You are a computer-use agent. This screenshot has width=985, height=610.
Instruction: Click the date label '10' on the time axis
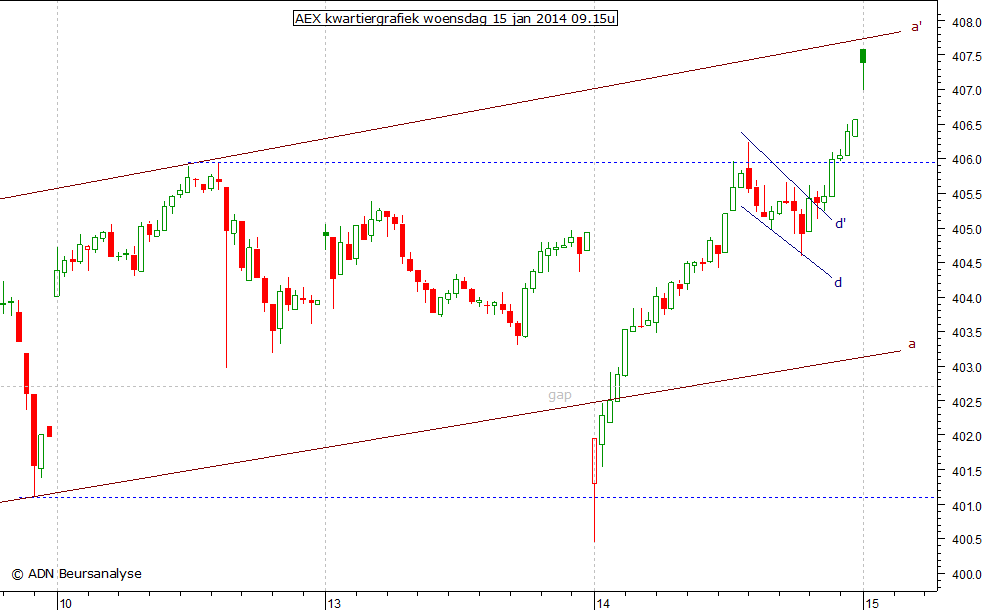coord(65,604)
